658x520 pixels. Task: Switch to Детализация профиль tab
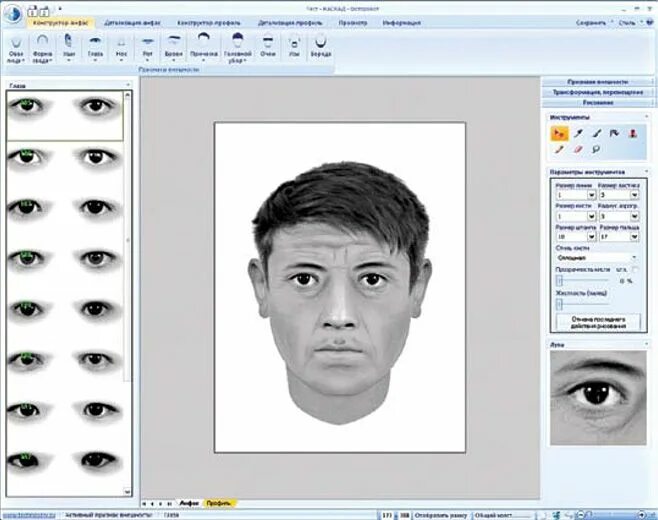[290, 23]
